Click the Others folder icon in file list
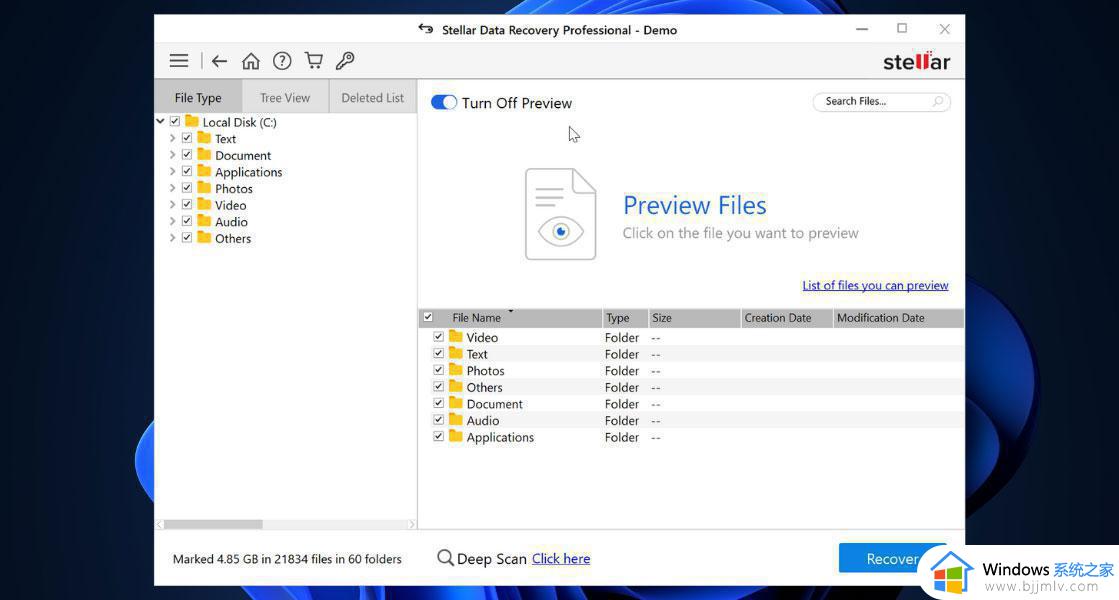The height and width of the screenshot is (600, 1119). tap(455, 387)
